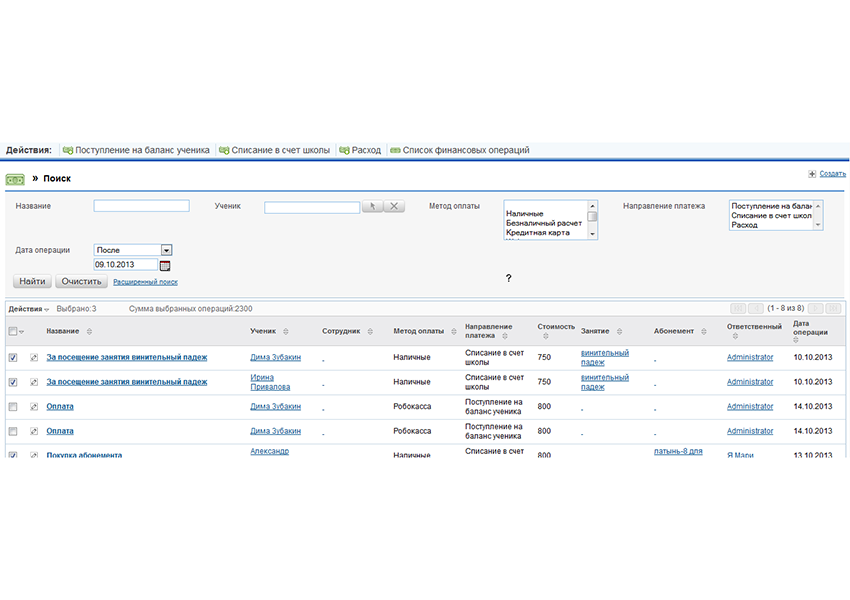The image size is (850, 600).
Task: Go to first page of results
Action: pyautogui.click(x=738, y=308)
